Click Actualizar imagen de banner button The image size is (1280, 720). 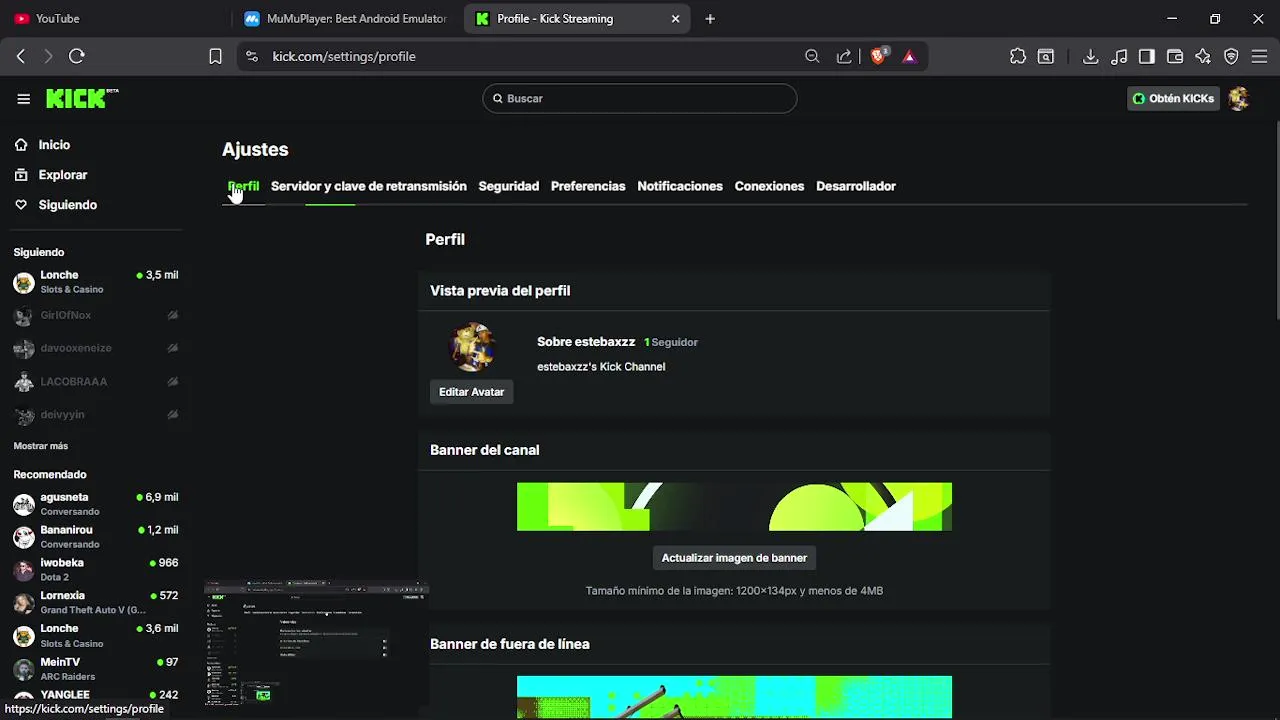[x=734, y=558]
